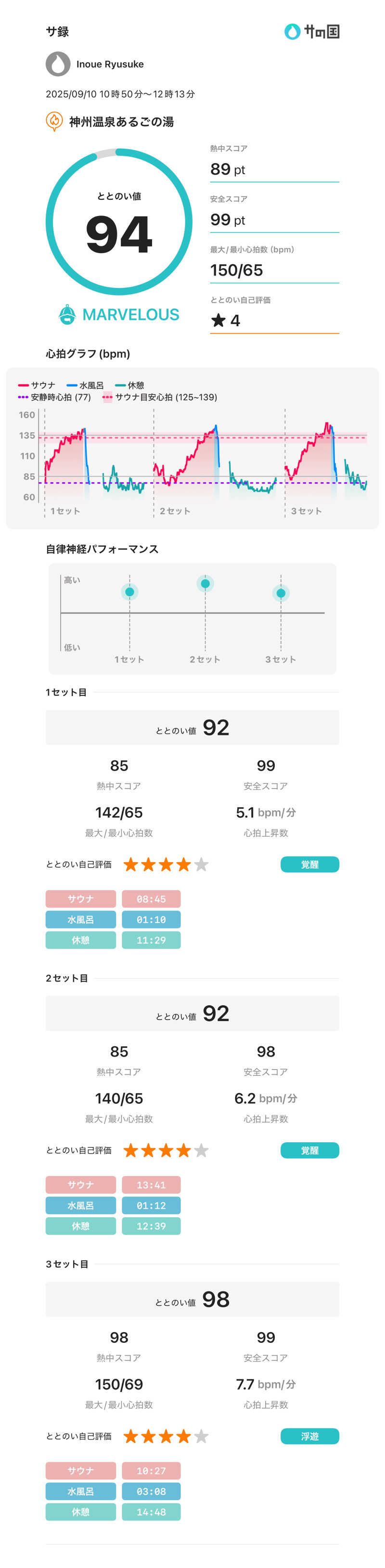Screen dimensions: 385x1568
Task: Click the orange hot spring location icon
Action: click(x=54, y=121)
